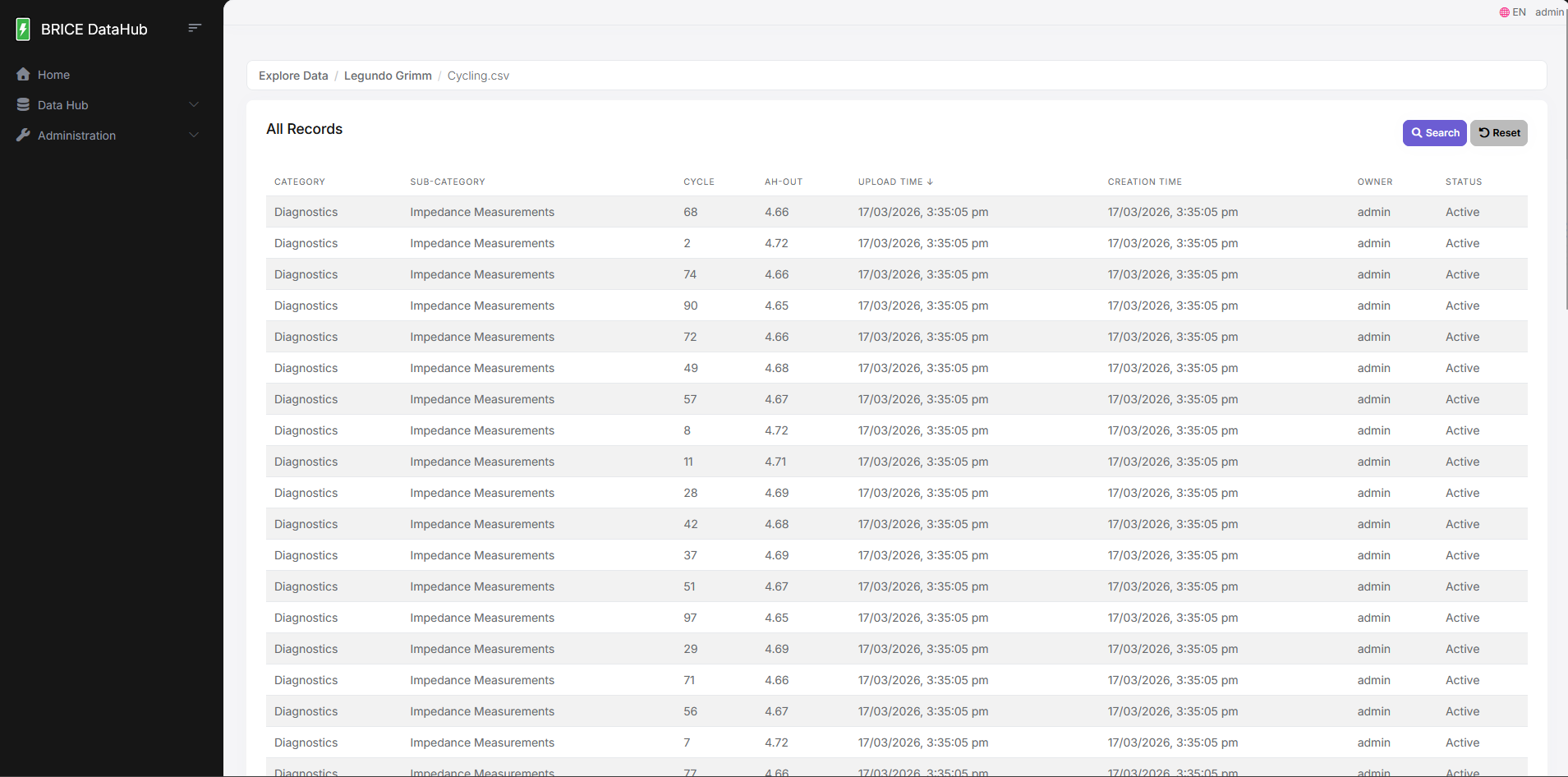Click the All Records heading
This screenshot has height=777, width=1568.
pyautogui.click(x=304, y=129)
